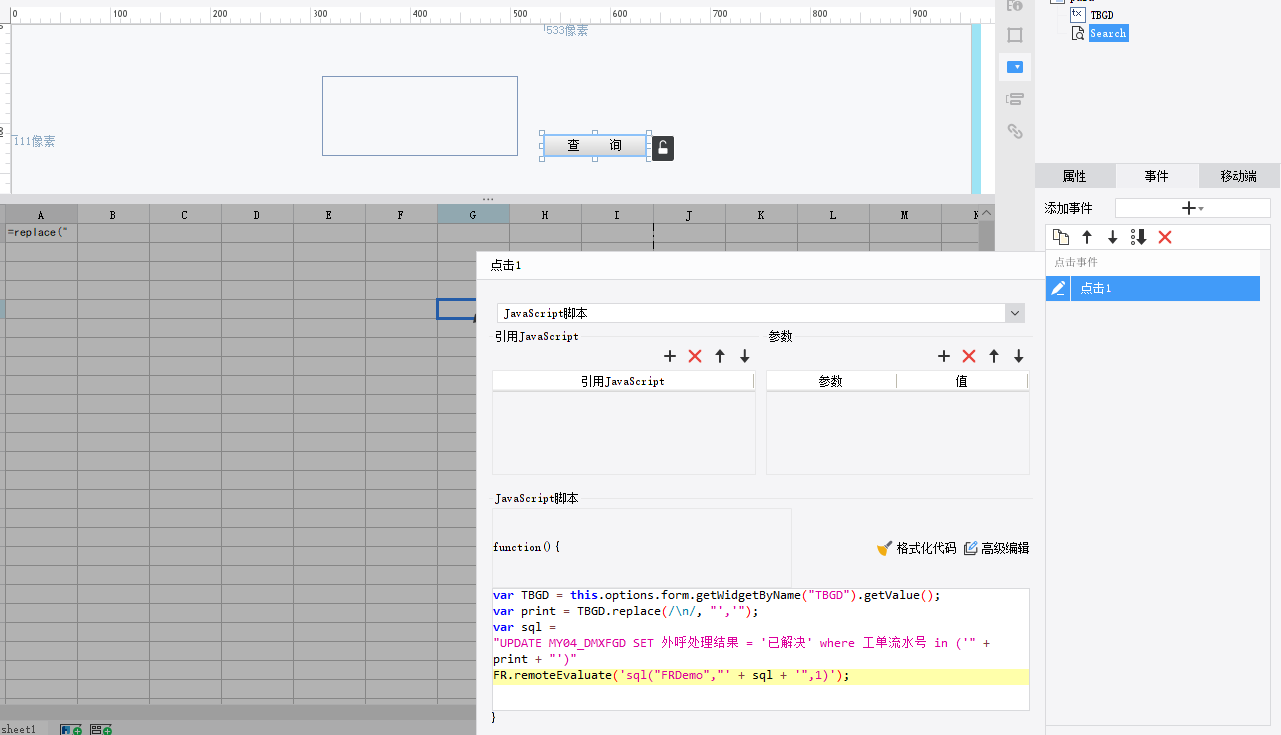Select column K header in the spreadsheet
Viewport: 1281px width, 735px height.
pyautogui.click(x=761, y=214)
